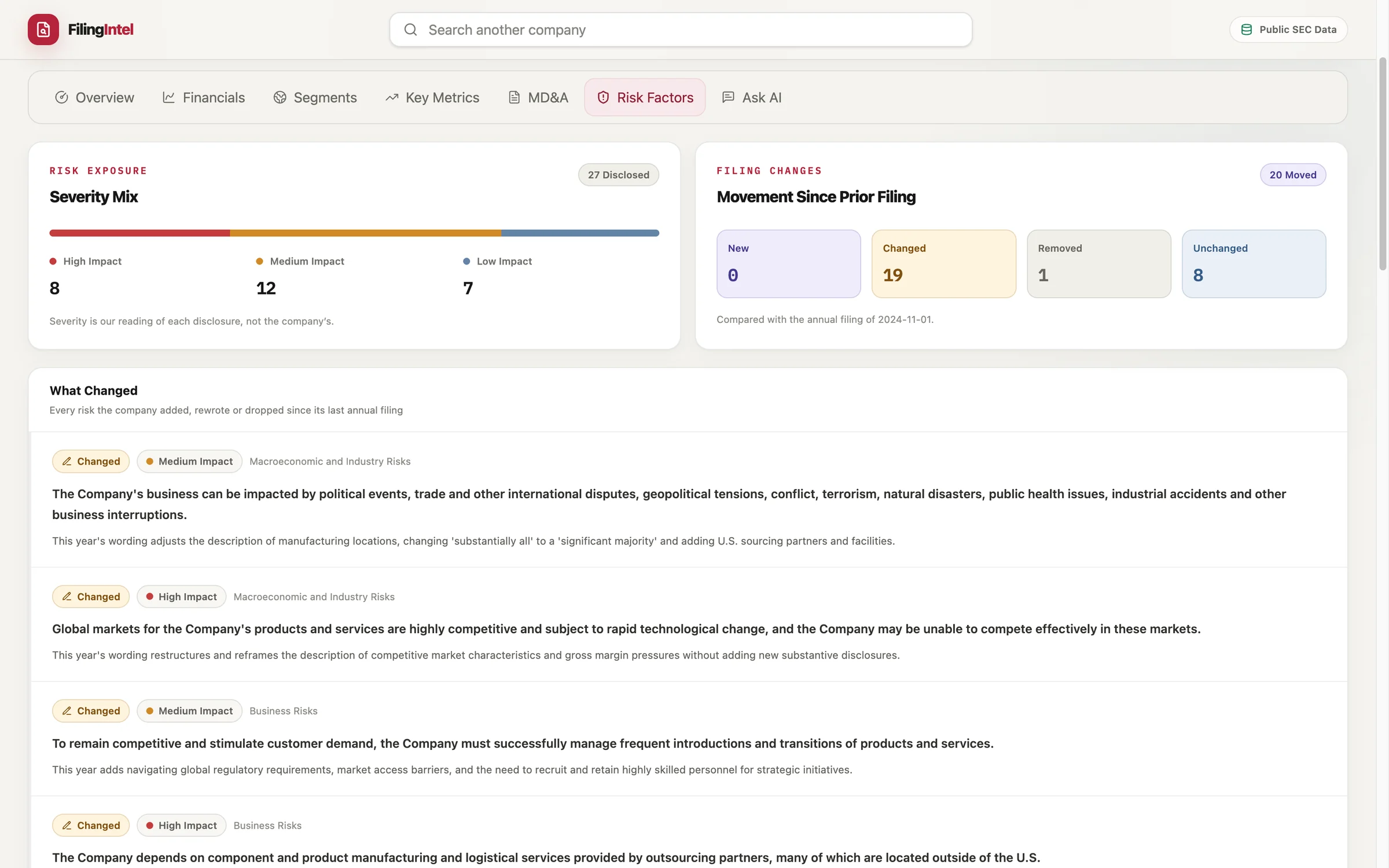Click the 20 Moved badge

[x=1293, y=175]
